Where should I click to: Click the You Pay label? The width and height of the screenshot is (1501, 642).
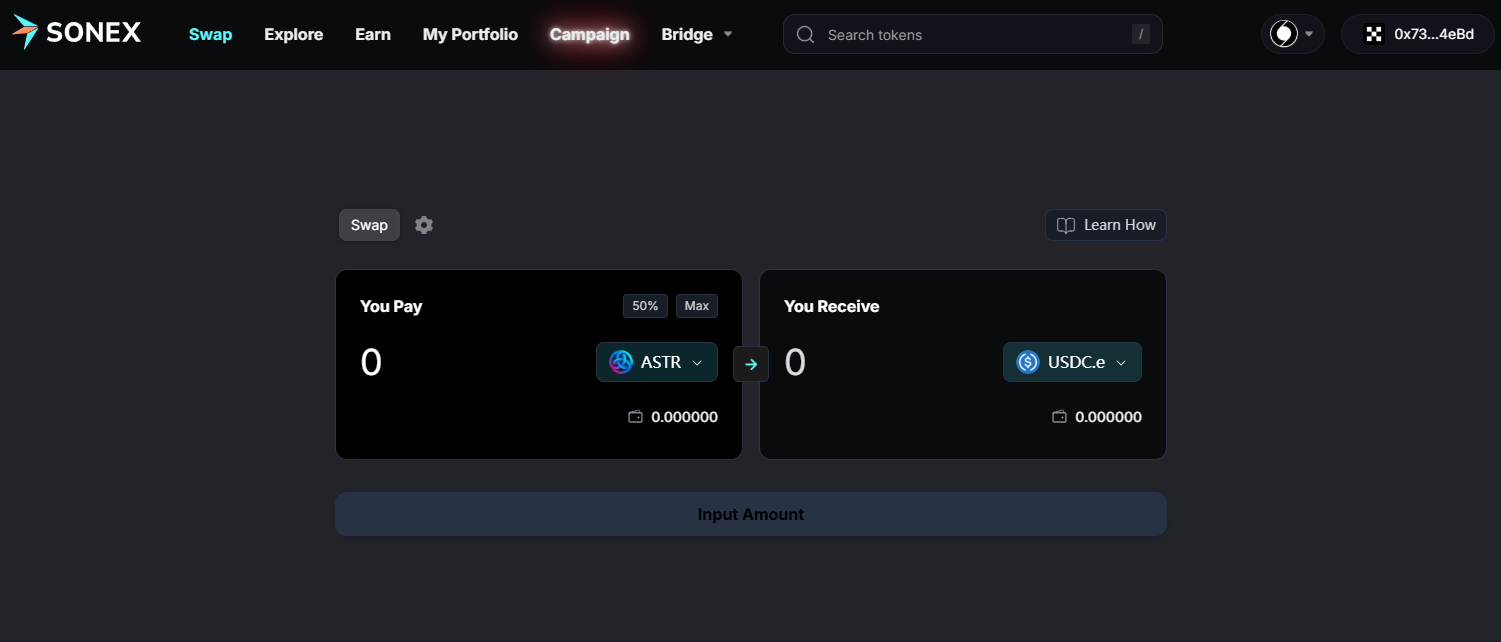[x=391, y=306]
